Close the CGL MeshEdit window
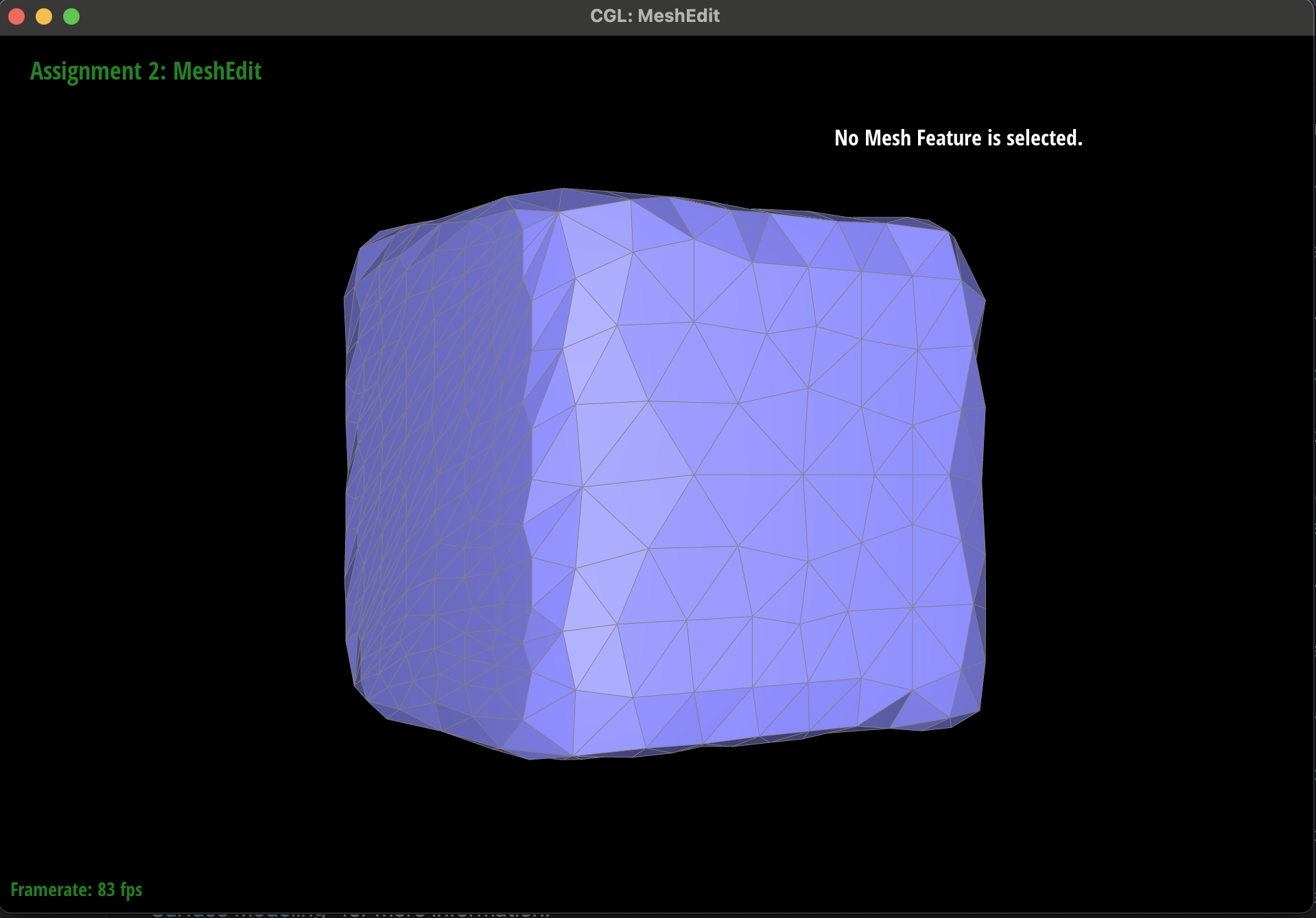The image size is (1316, 918). (x=16, y=16)
